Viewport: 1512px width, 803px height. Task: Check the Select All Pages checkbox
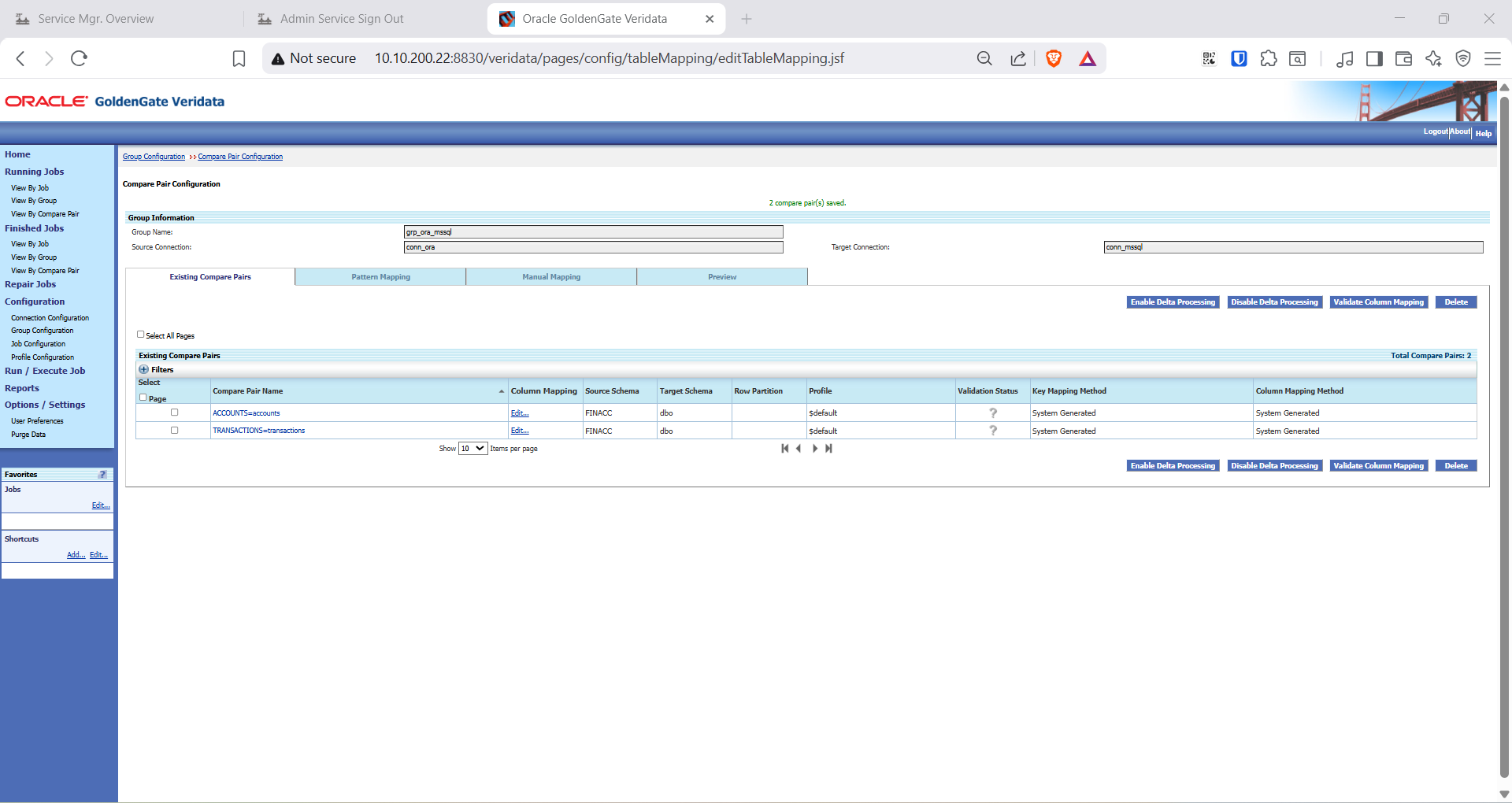tap(141, 335)
